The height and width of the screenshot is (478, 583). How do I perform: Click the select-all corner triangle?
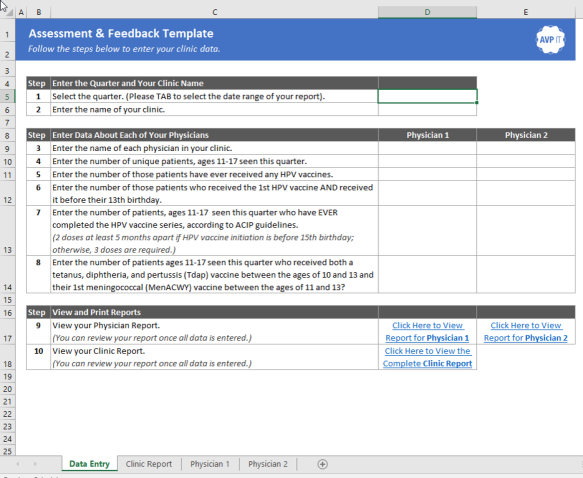coord(8,12)
